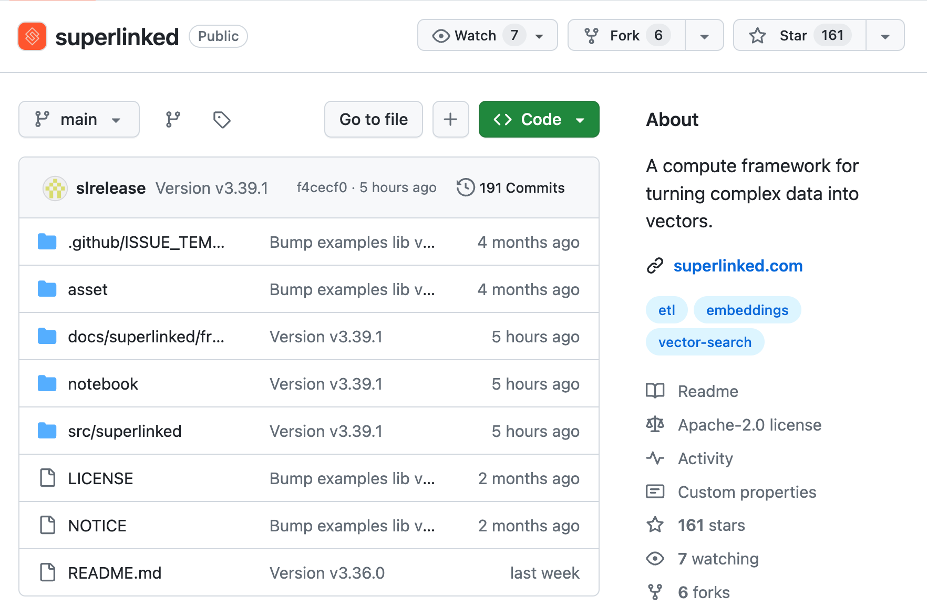Open the LICENSE file
The height and width of the screenshot is (608, 928).
pos(100,478)
